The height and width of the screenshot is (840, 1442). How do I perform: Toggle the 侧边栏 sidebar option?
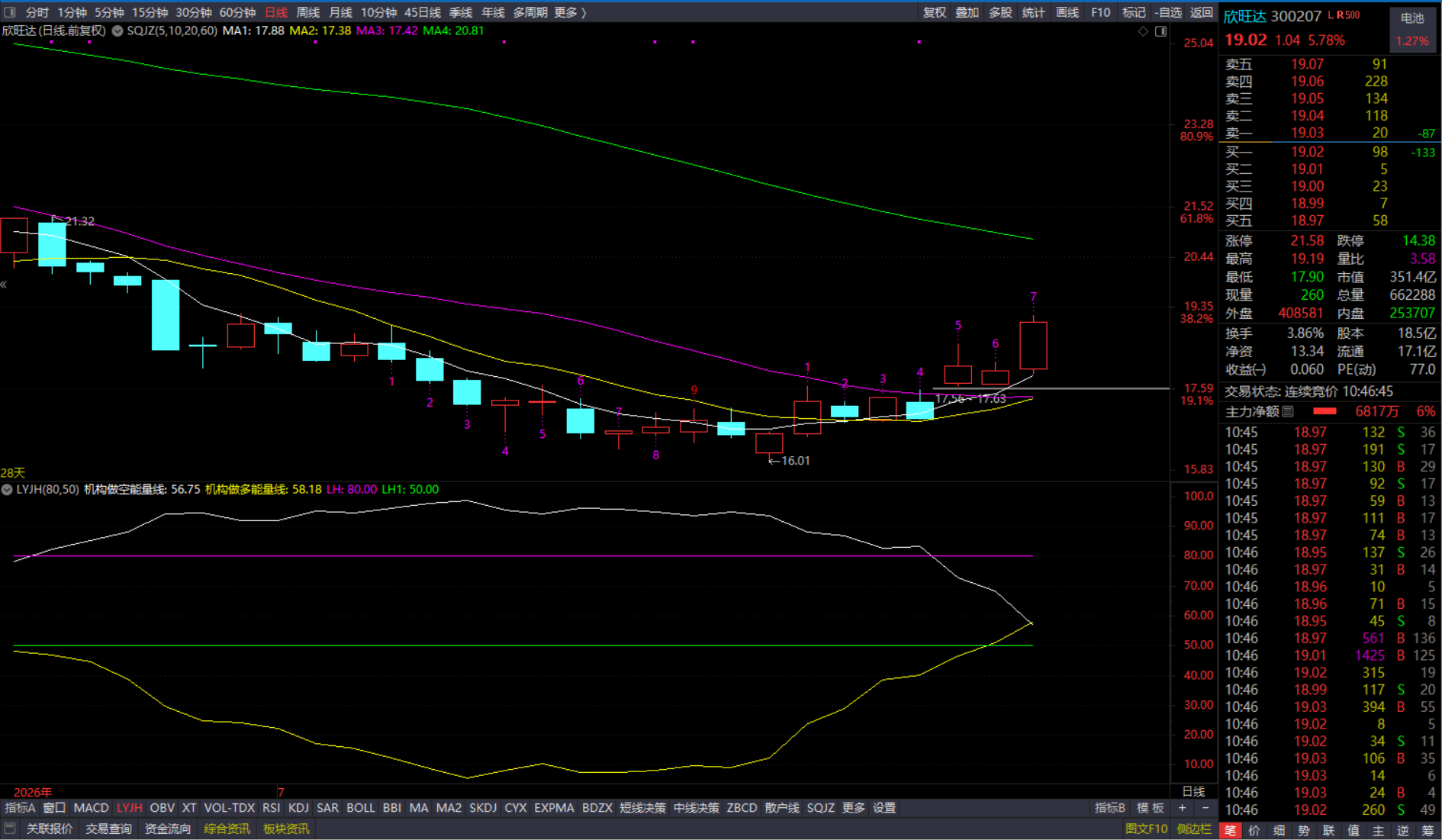click(x=1193, y=829)
